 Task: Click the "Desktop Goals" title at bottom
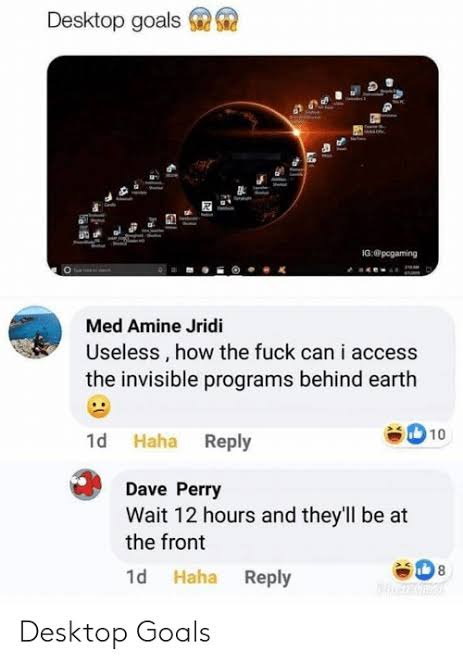[x=115, y=633]
